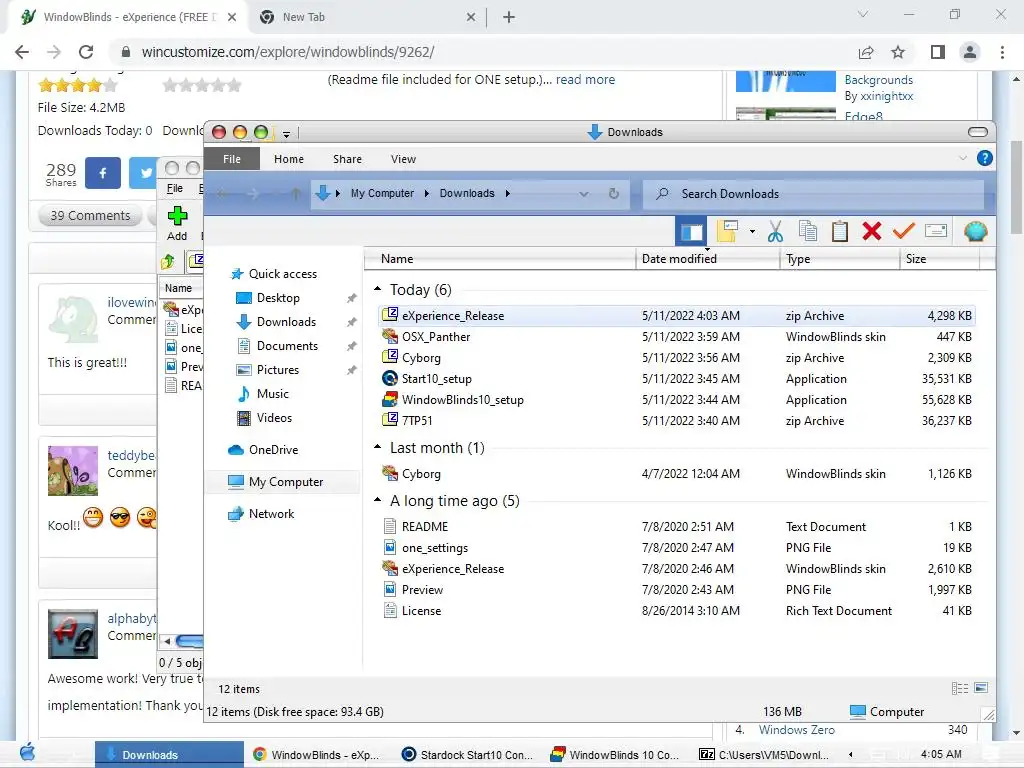Click the quick access toolbar dropdown arrow

(x=286, y=134)
